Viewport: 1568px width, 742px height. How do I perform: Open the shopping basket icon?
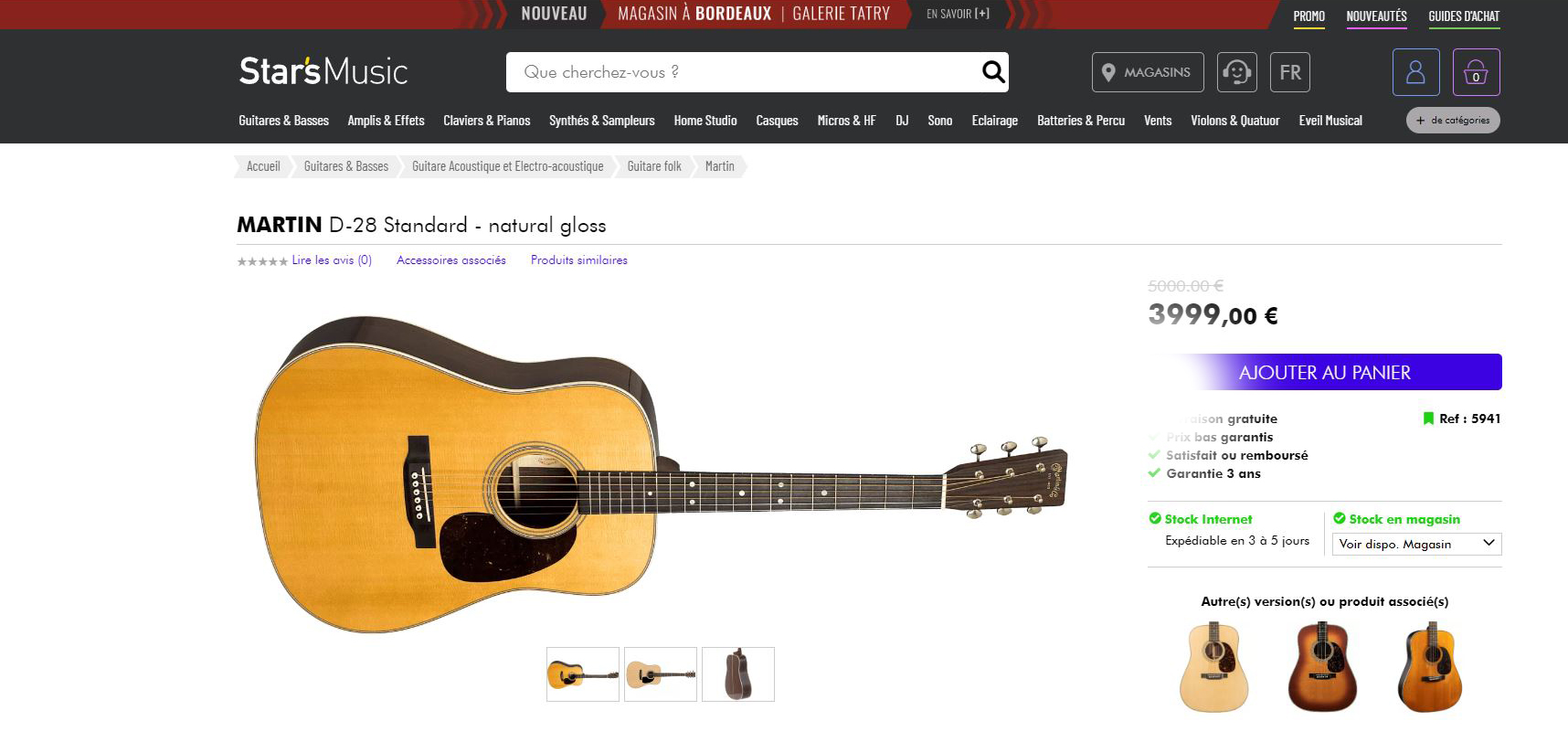click(1476, 72)
